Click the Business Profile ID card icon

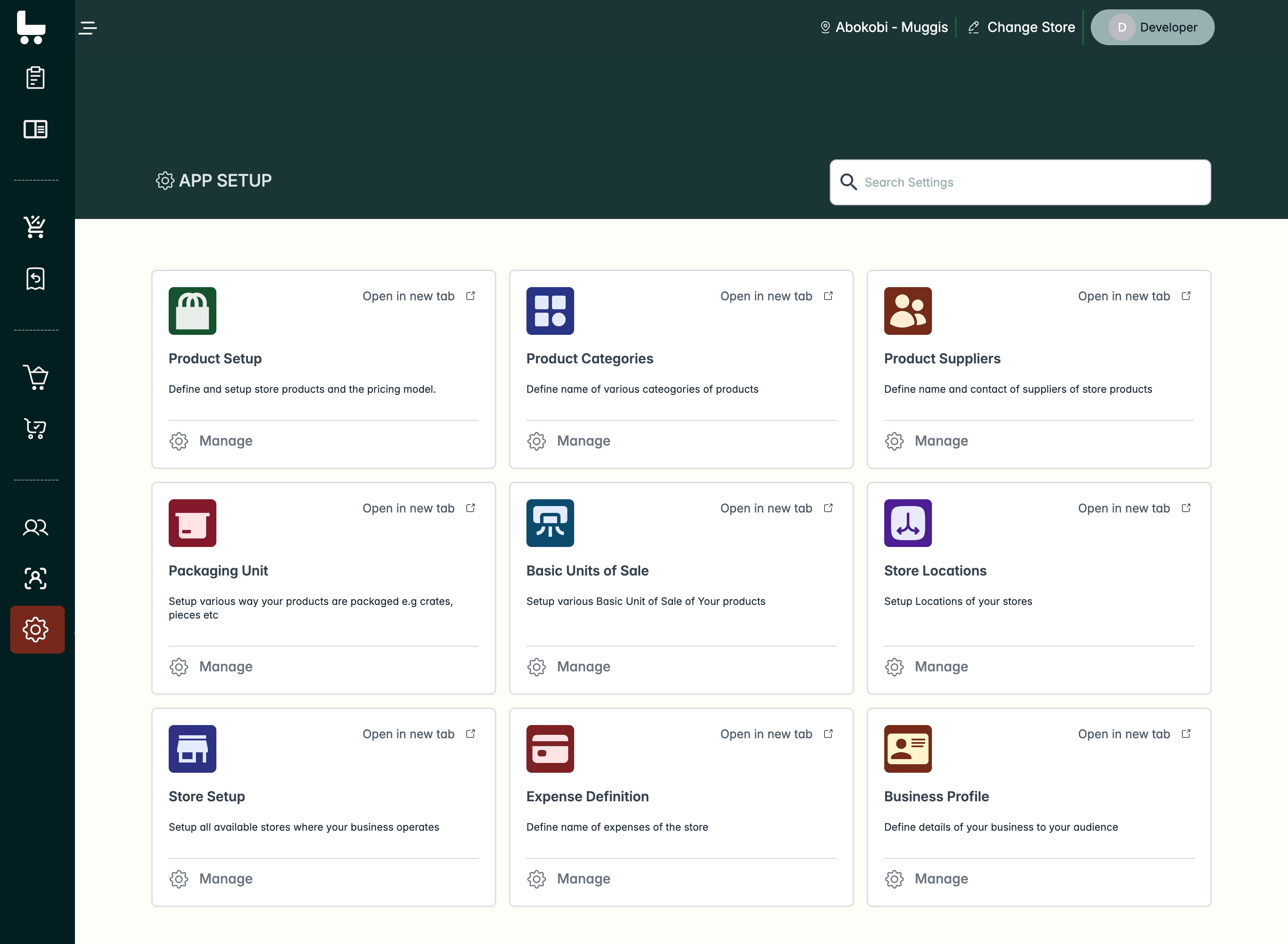tap(908, 748)
